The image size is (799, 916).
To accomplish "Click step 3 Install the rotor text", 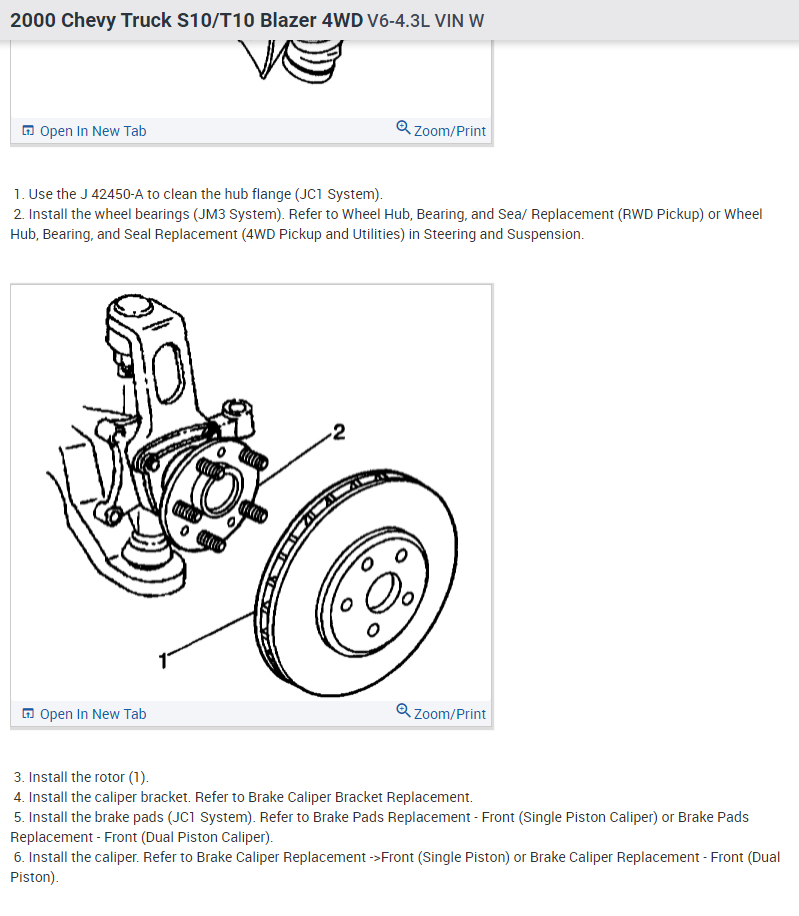I will (x=81, y=777).
